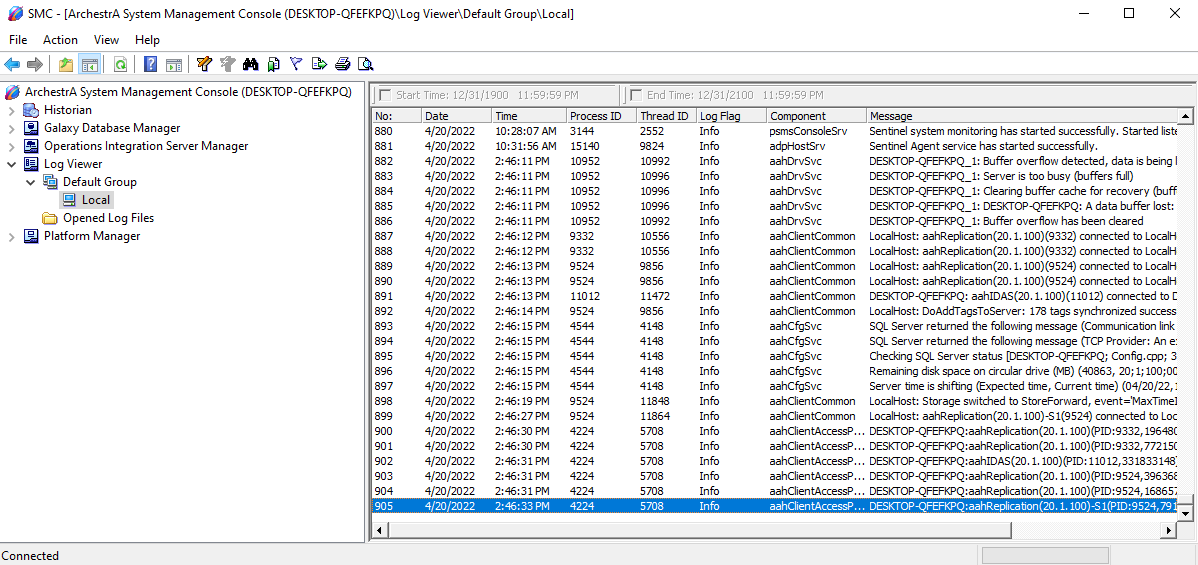Expand the Platform Manager node
The image size is (1198, 565).
point(11,236)
